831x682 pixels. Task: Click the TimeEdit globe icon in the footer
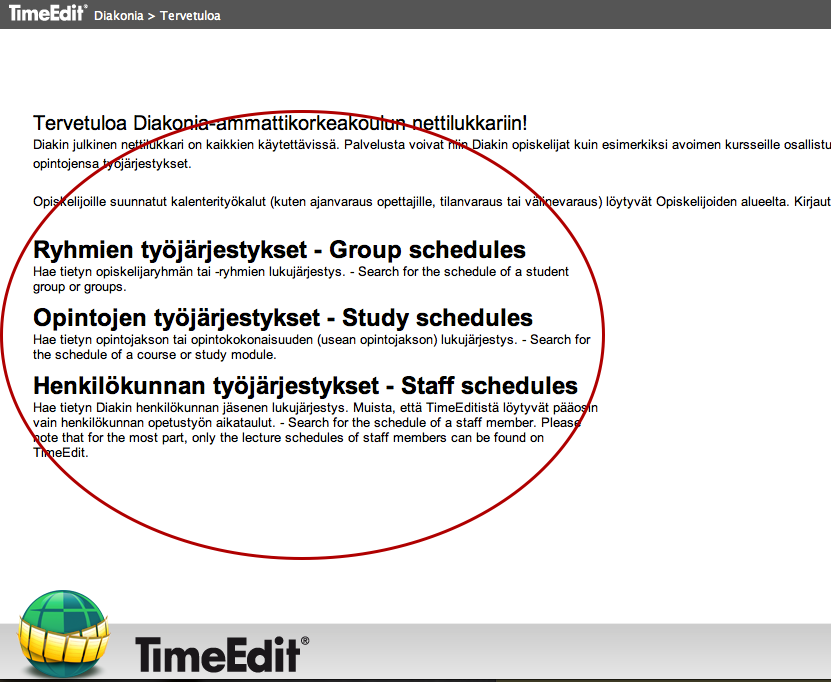click(64, 634)
